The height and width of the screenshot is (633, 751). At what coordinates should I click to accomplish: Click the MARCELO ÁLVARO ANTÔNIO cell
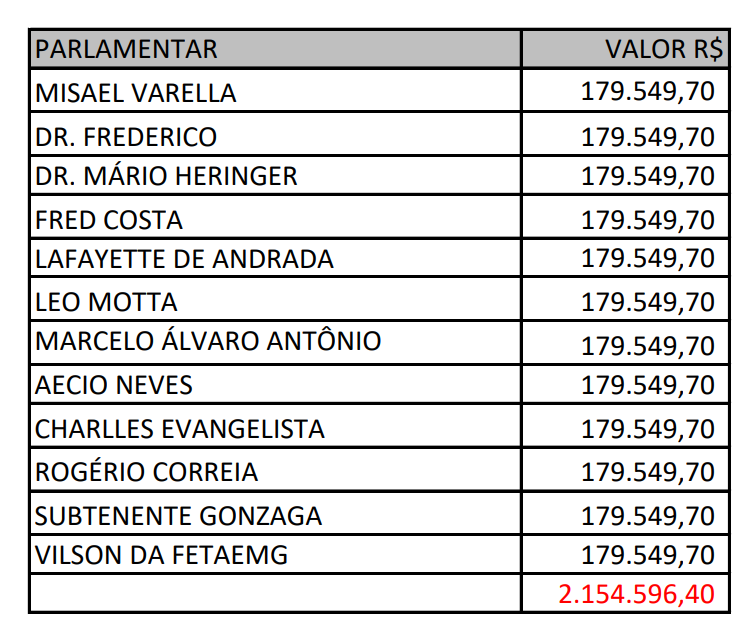208,343
